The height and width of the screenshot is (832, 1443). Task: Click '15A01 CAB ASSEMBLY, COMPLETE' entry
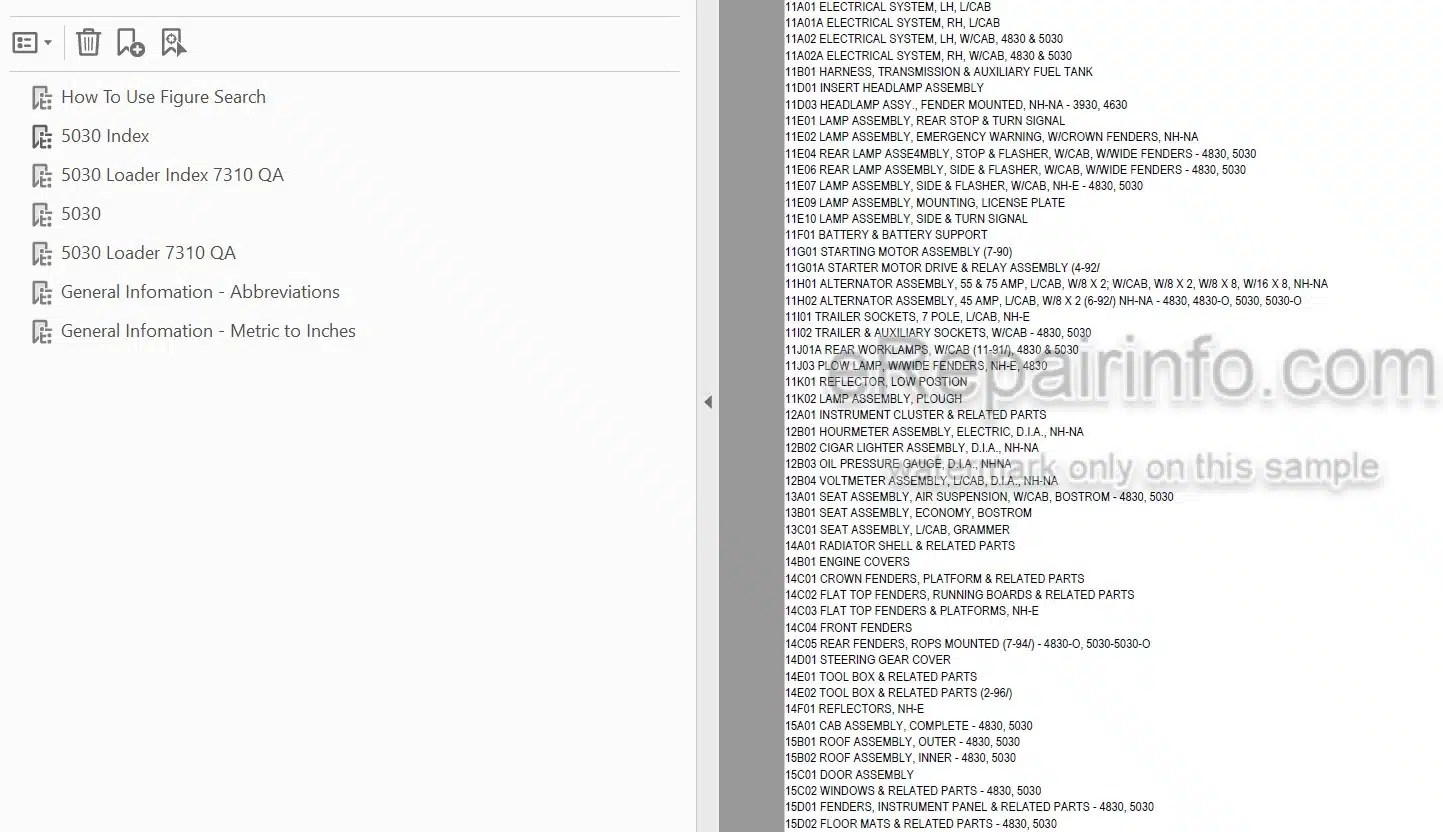(909, 726)
